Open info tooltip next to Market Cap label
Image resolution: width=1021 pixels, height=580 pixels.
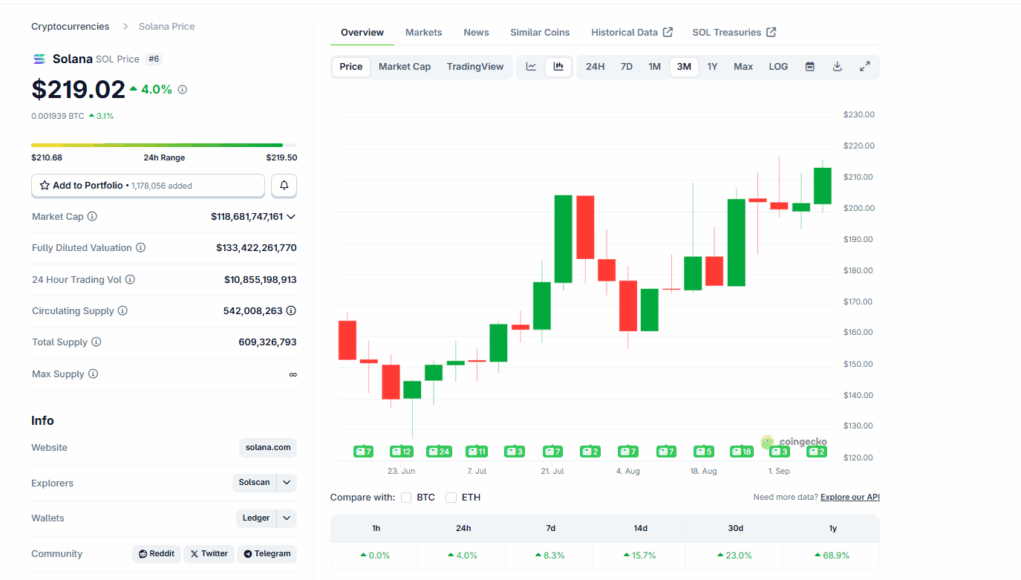92,217
